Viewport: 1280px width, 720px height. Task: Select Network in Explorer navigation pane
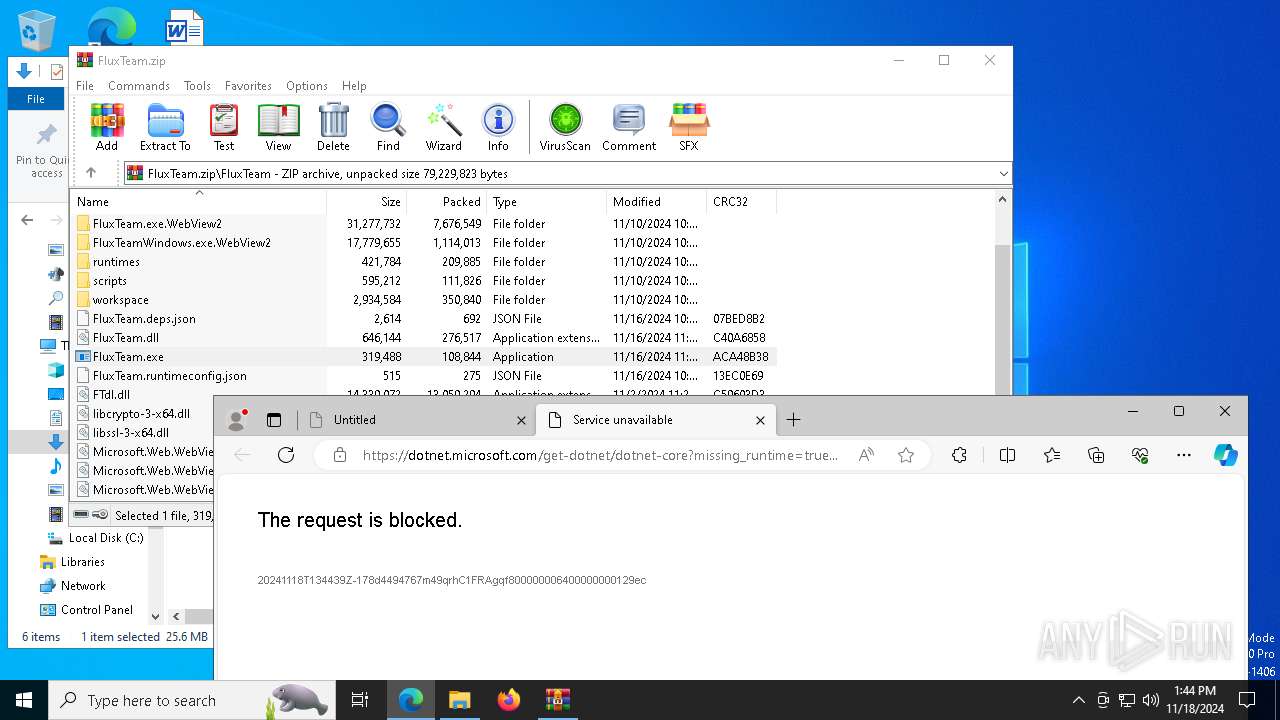83,586
